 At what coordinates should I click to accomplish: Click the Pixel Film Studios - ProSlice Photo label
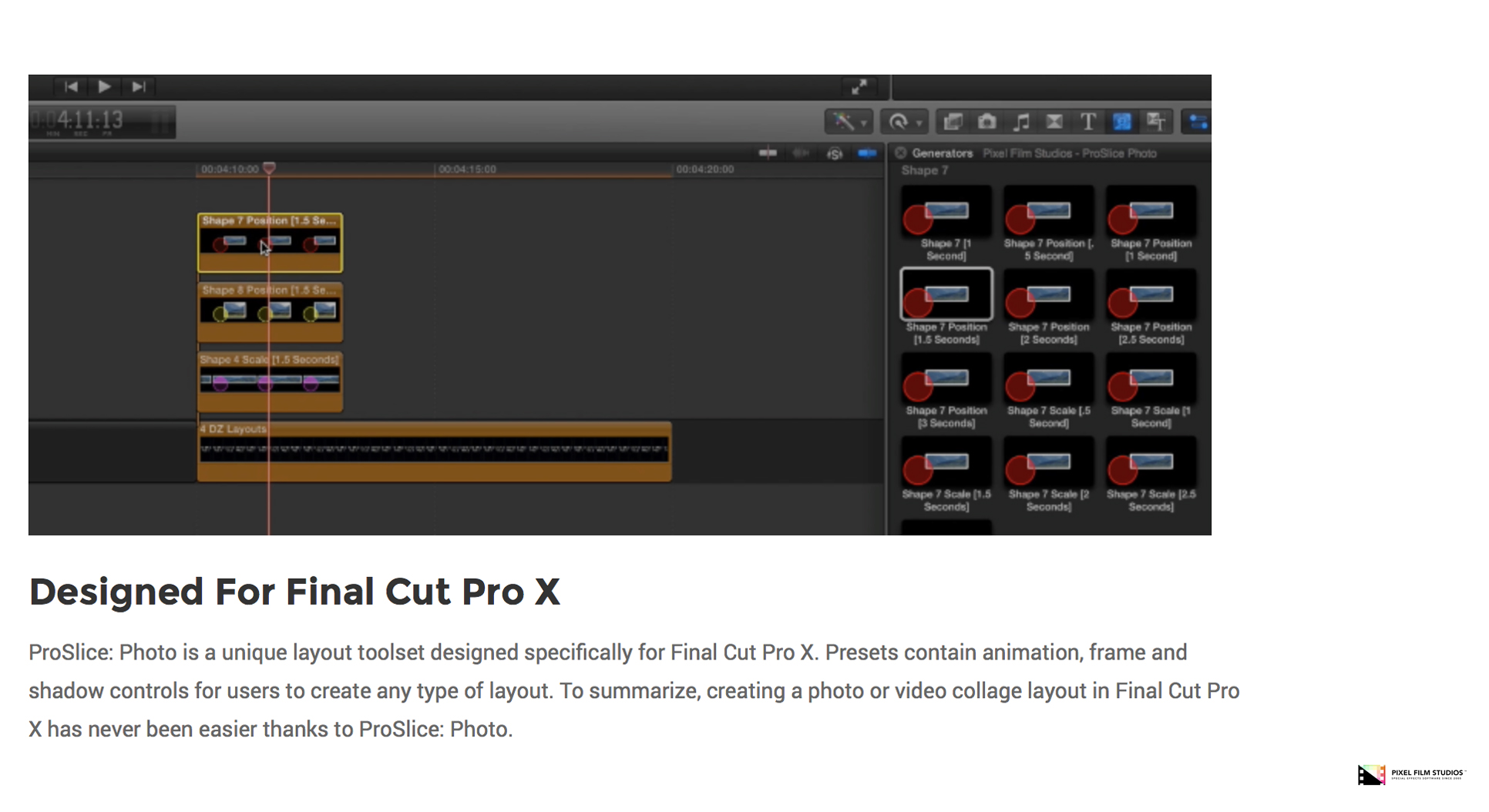click(1069, 153)
